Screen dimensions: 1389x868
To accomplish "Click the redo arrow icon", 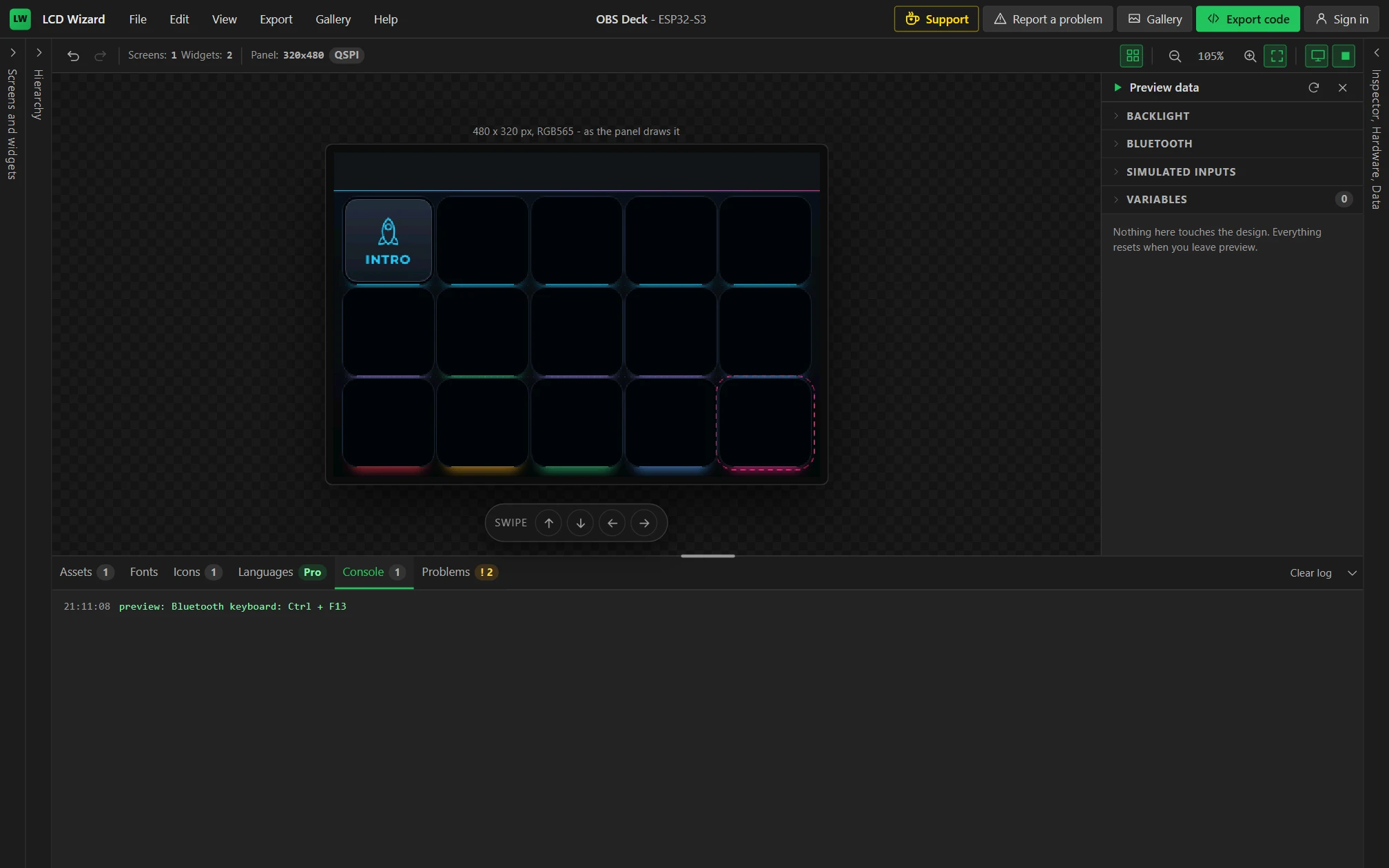I will 100,56.
